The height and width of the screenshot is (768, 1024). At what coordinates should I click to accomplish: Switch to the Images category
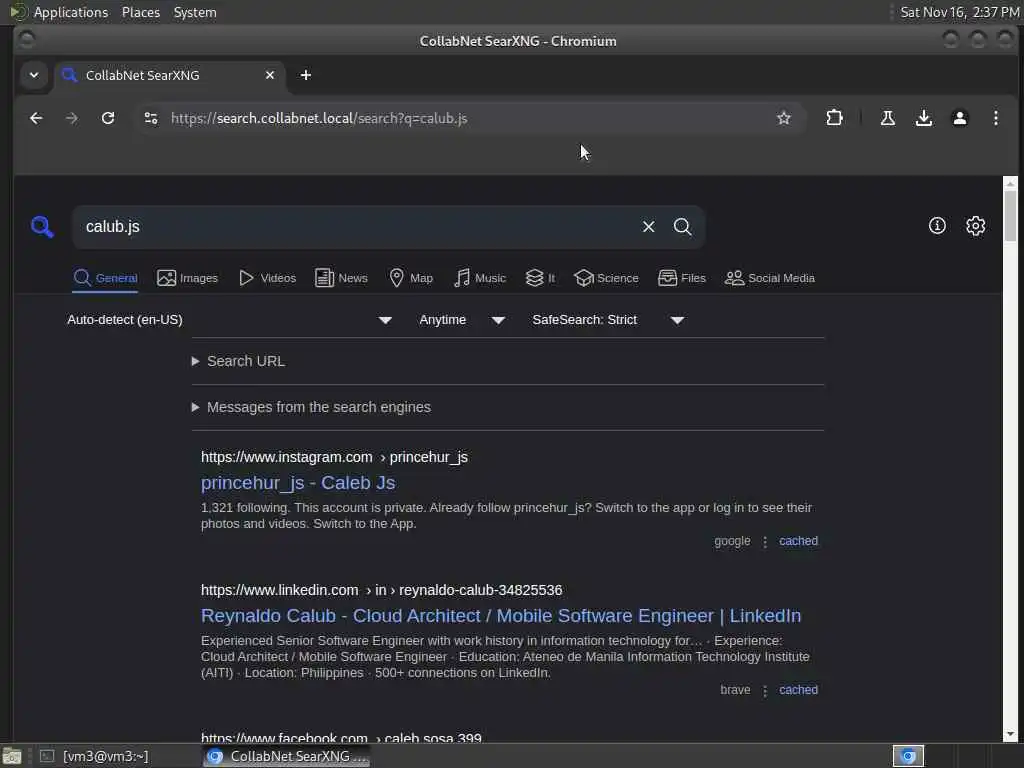point(187,278)
